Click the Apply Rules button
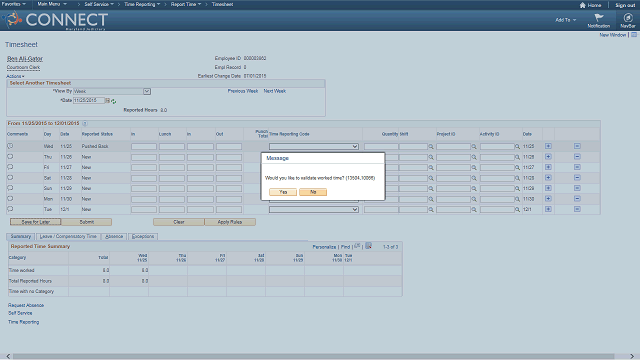Image resolution: width=640 pixels, height=360 pixels. tap(230, 222)
